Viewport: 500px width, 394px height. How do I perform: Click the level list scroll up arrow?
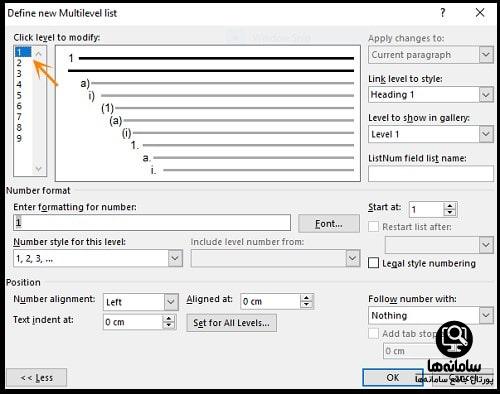[39, 53]
